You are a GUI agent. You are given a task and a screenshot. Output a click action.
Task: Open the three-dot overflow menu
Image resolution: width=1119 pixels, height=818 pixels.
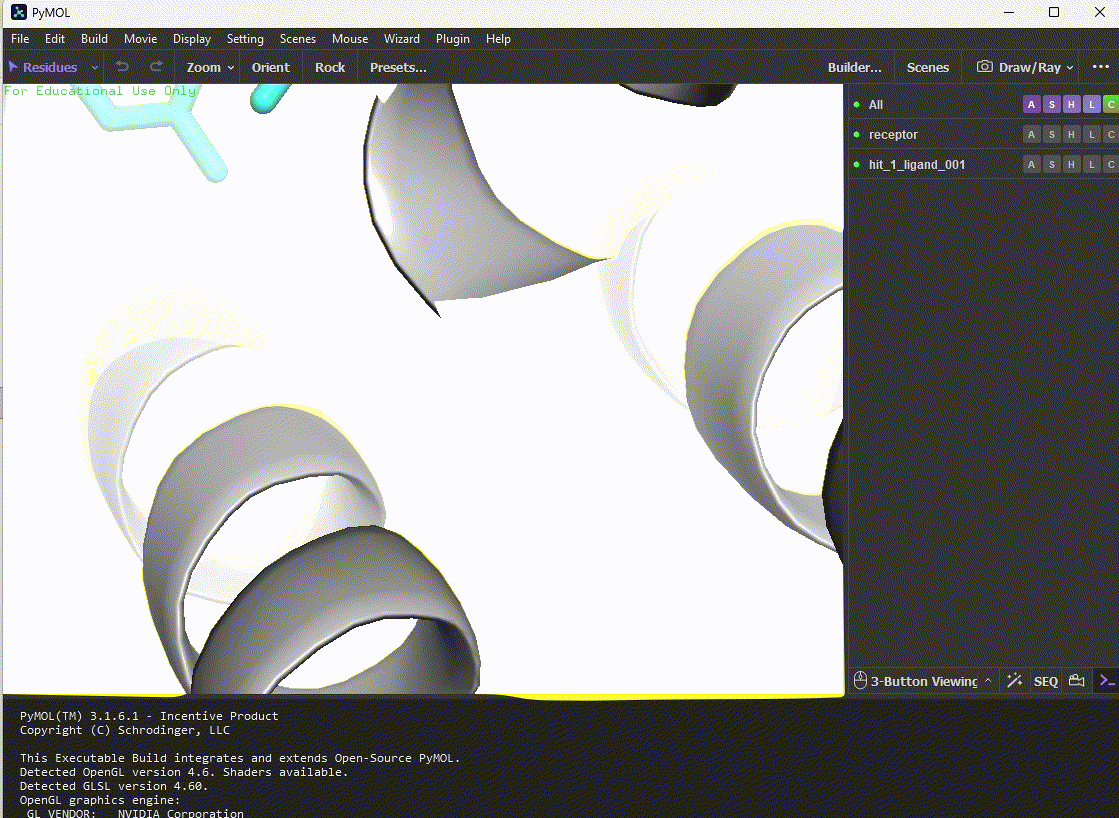1100,66
